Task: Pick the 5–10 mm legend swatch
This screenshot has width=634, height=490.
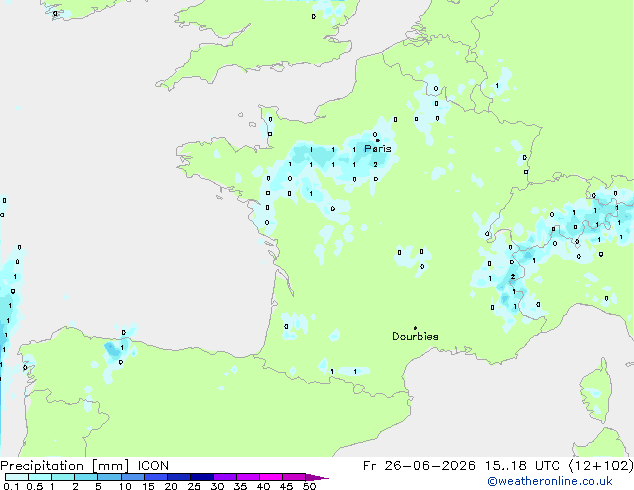Action: pos(109,477)
